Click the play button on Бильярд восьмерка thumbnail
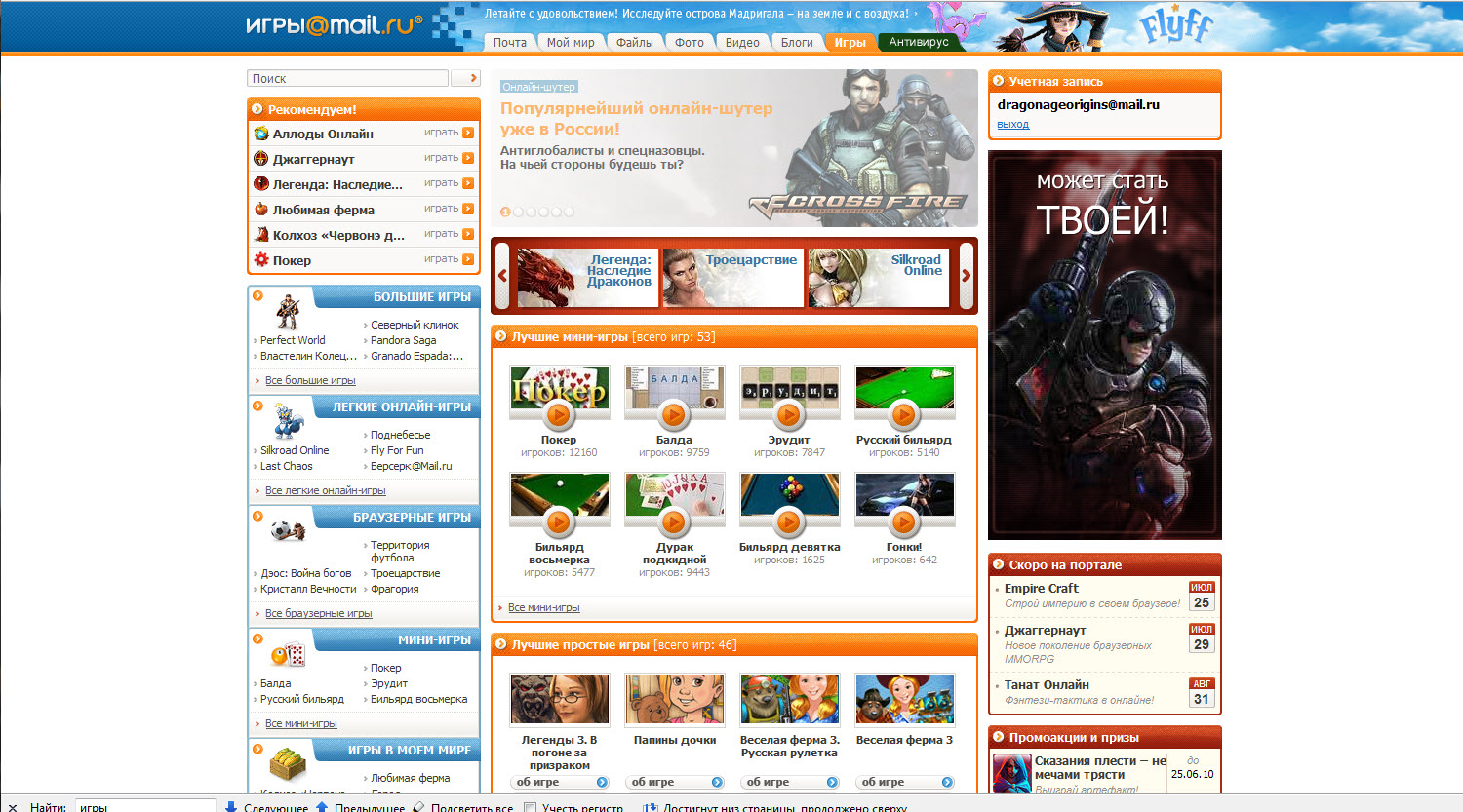1463x812 pixels. tap(559, 522)
